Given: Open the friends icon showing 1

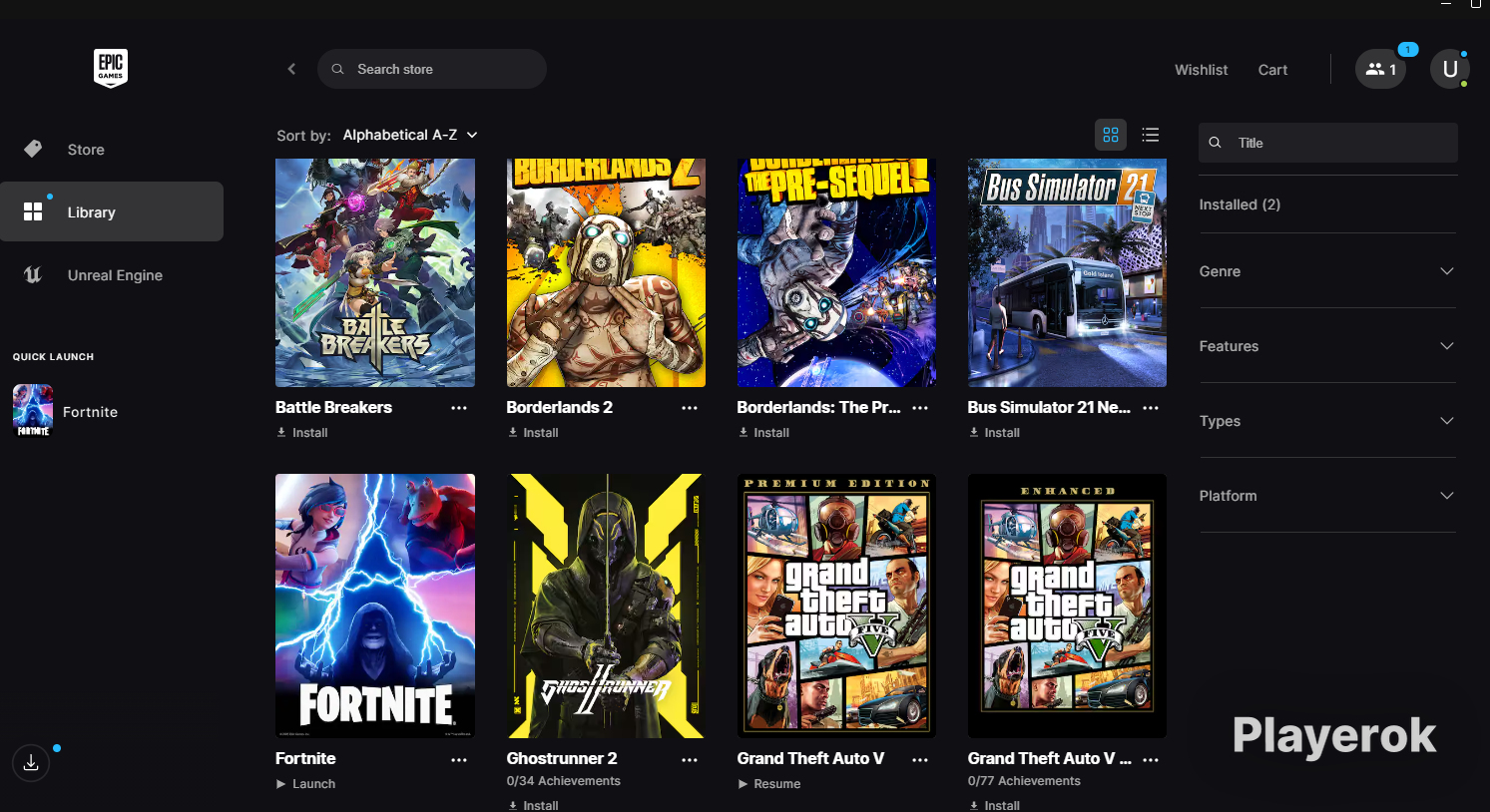Looking at the screenshot, I should click(1380, 69).
